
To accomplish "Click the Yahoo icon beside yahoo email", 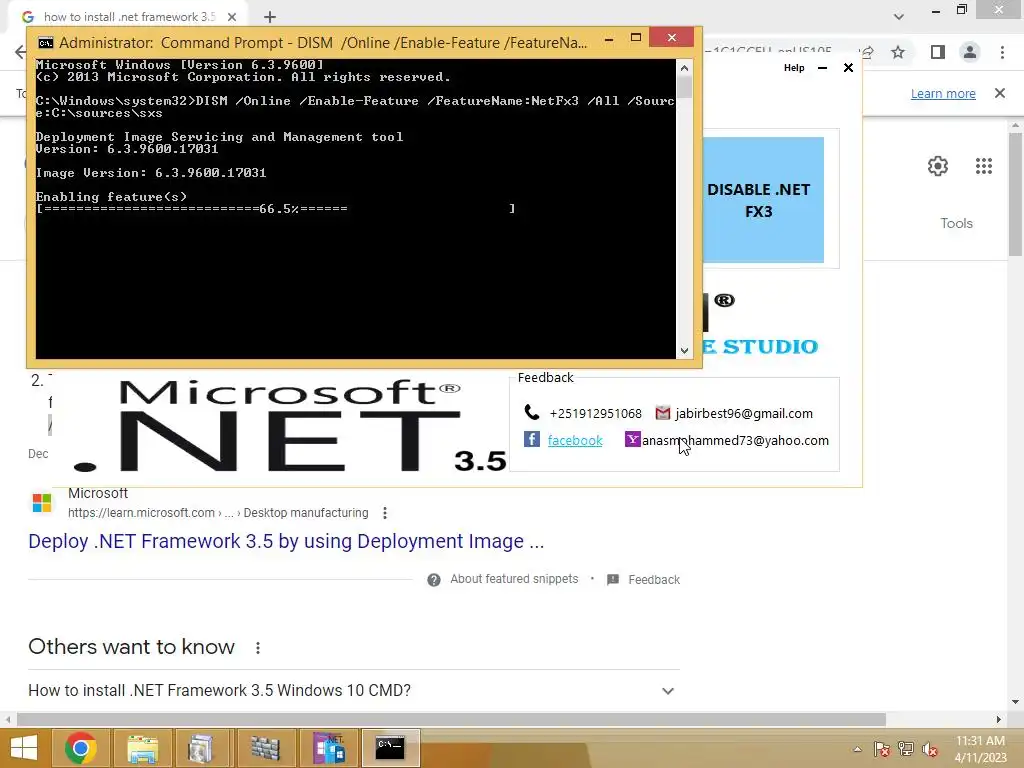I will (632, 440).
